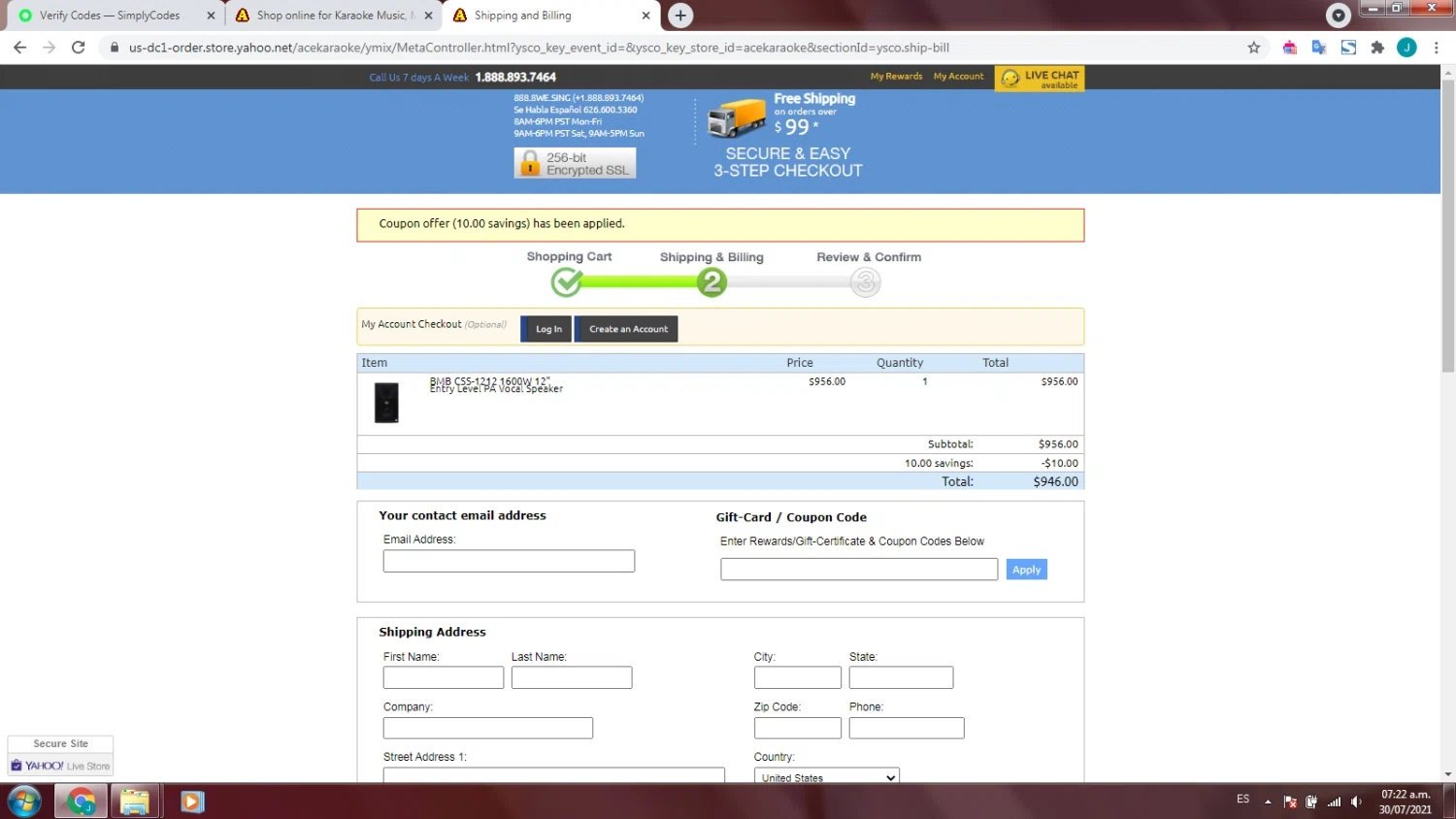This screenshot has width=1456, height=819.
Task: Focus the Phone field
Action: point(907,728)
